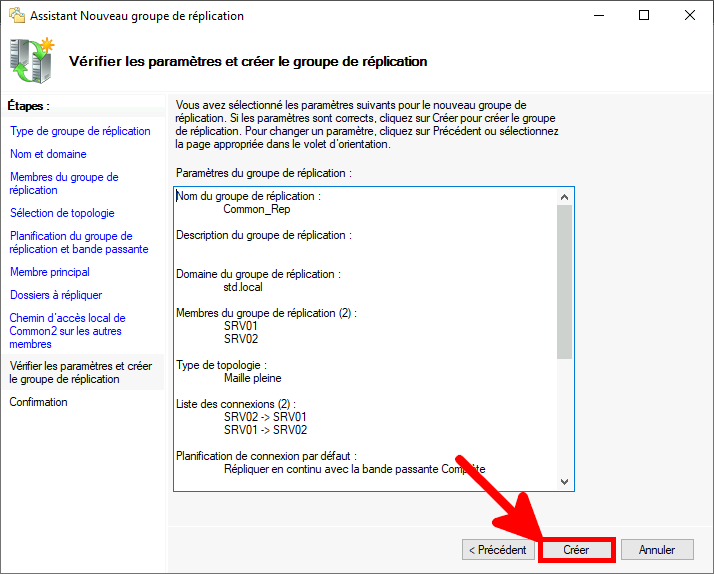Click the Créer button

coord(576,550)
